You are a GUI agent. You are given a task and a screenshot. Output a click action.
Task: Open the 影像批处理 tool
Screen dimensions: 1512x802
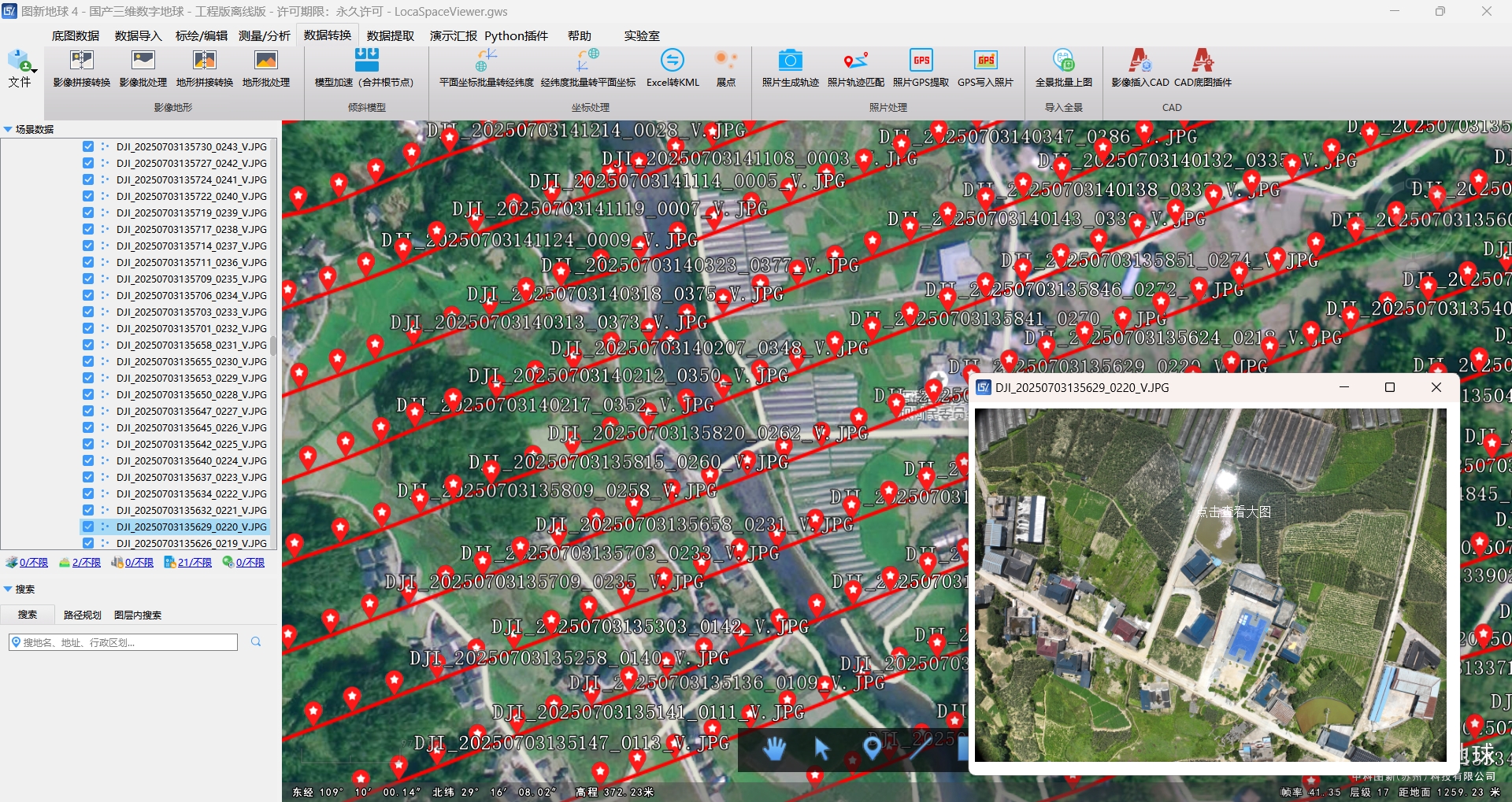pos(143,68)
